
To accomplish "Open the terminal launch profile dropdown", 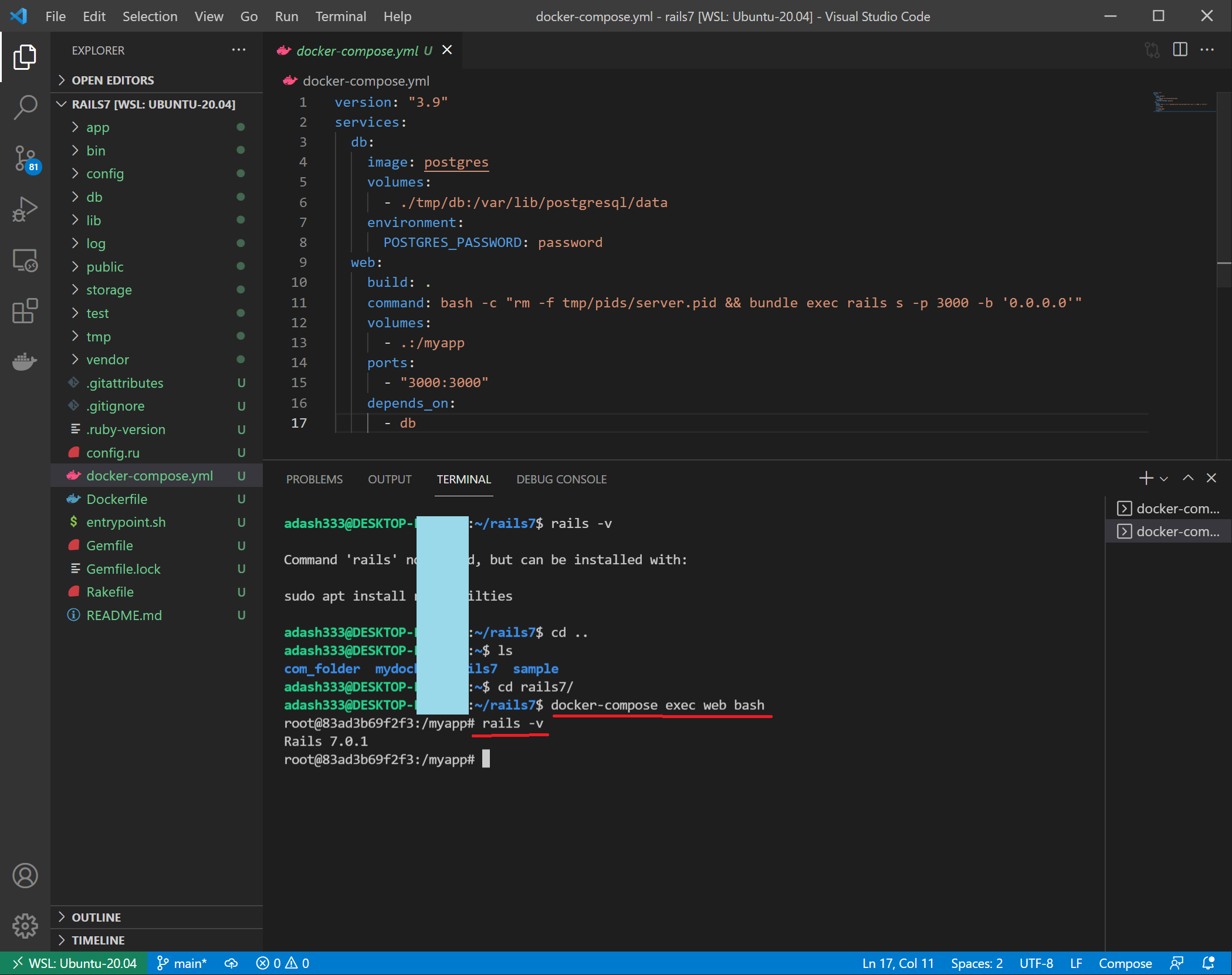I will 1164,479.
